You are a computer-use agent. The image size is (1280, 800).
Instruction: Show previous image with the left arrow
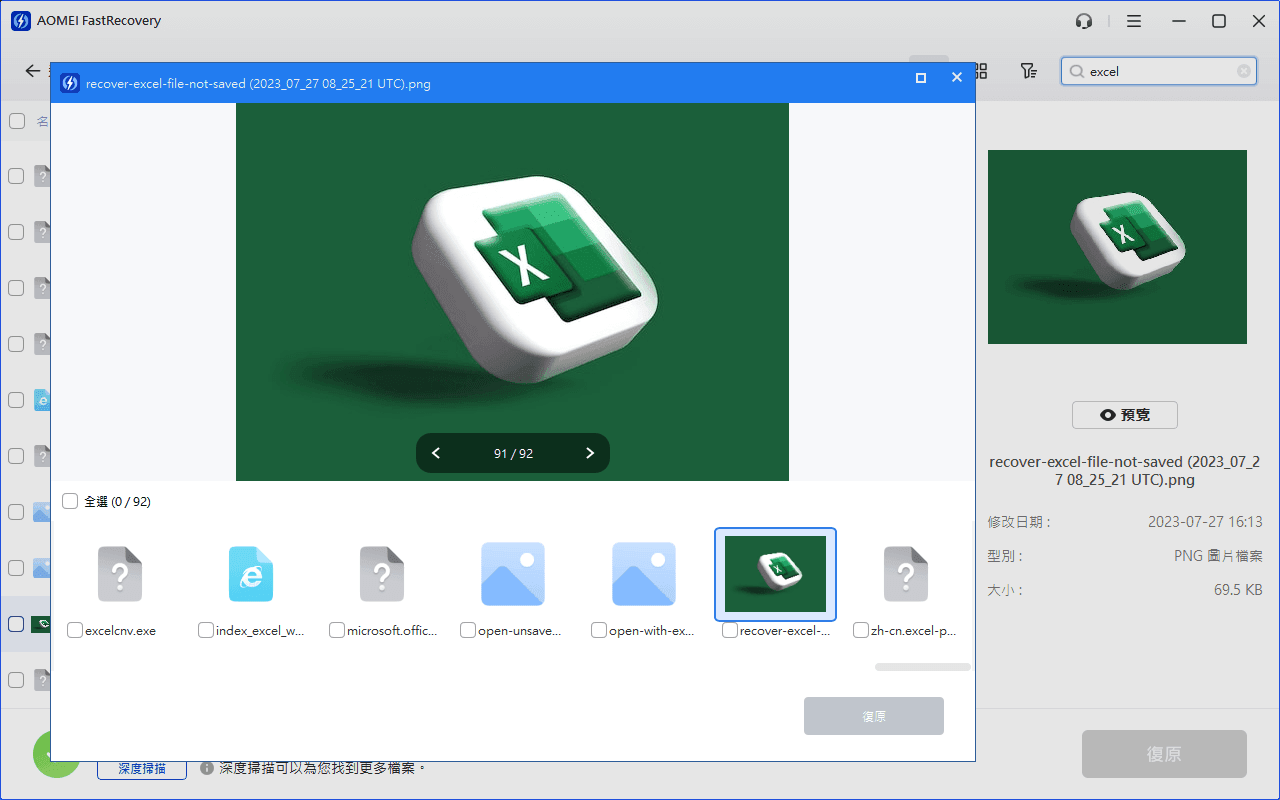pos(436,453)
